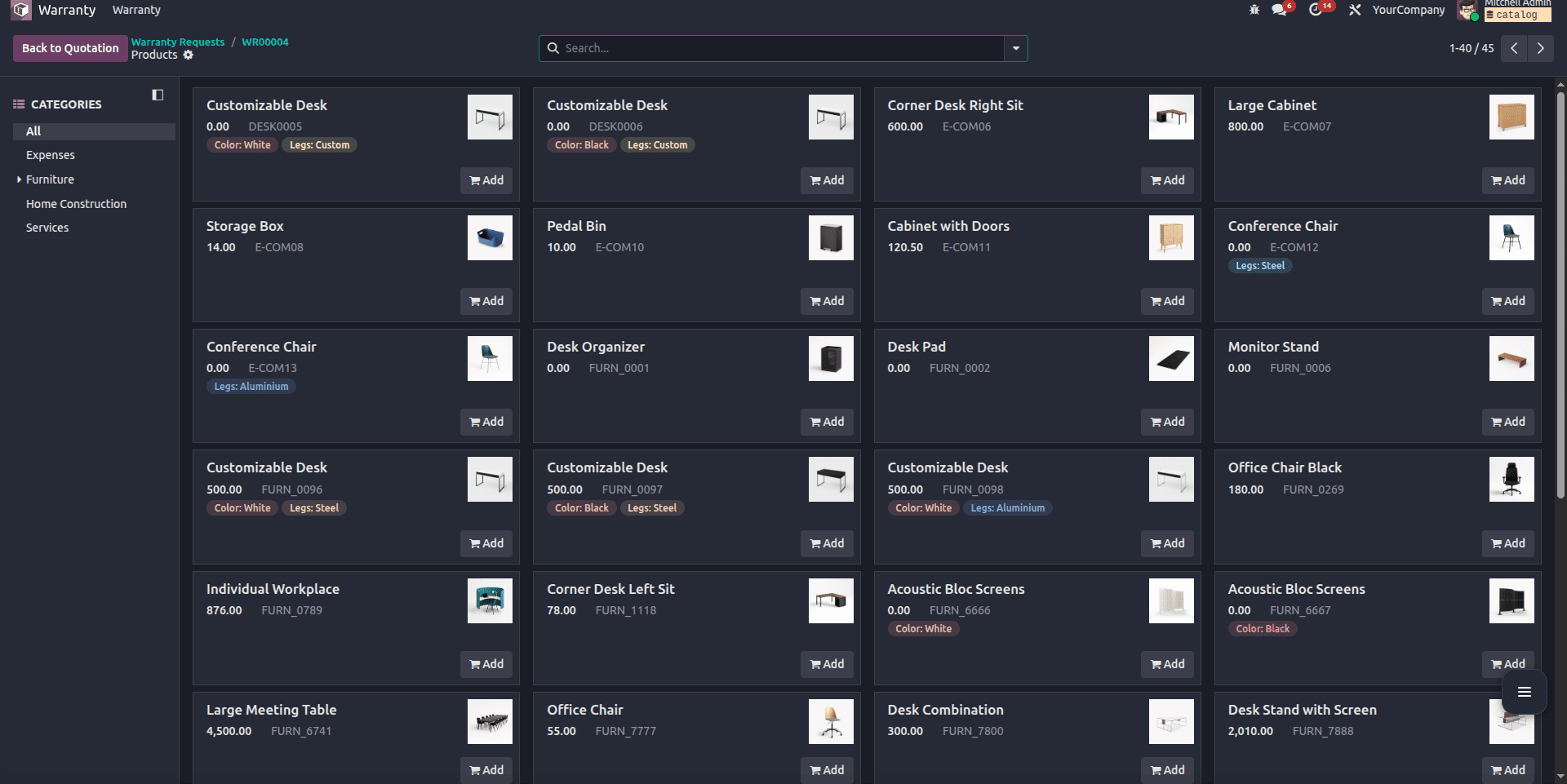1567x784 pixels.
Task: Open the search filter dropdown arrow
Action: pos(1014,48)
